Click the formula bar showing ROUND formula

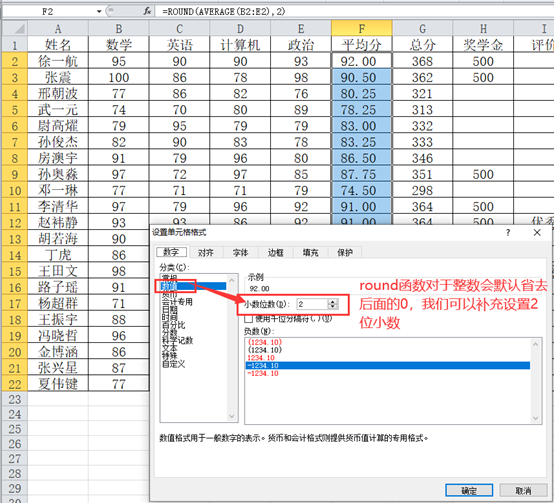(353, 12)
